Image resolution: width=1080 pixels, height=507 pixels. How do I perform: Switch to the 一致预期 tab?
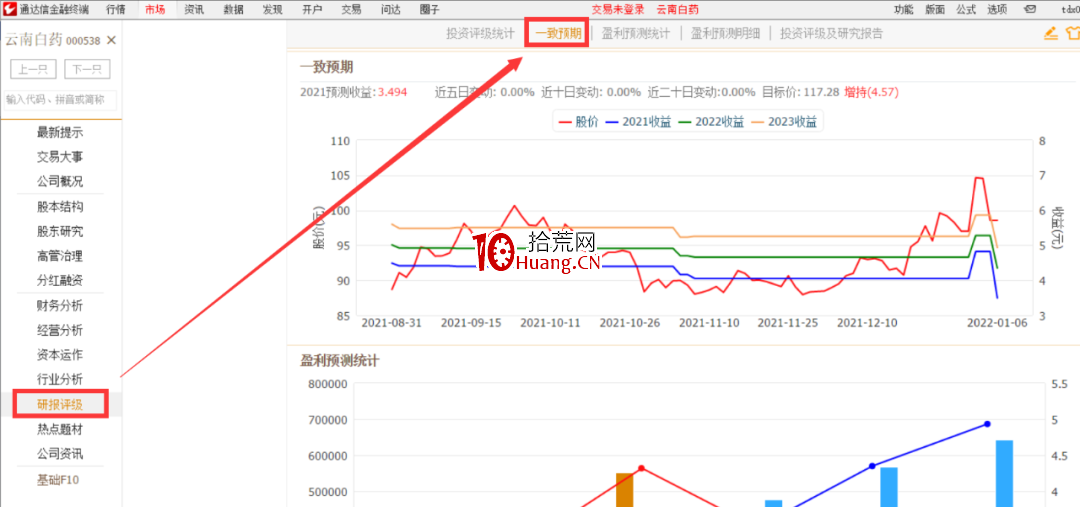coord(558,34)
